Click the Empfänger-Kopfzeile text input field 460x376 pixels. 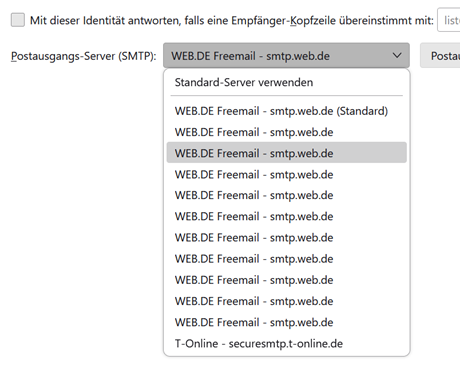449,20
